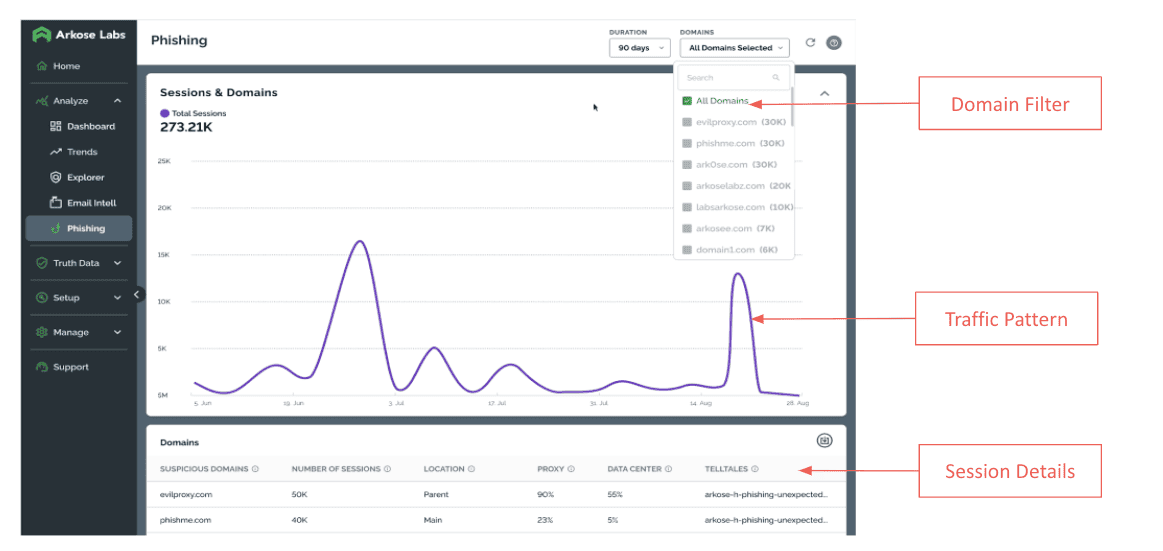This screenshot has width=1163, height=551.
Task: Click the Analyze chart icon
Action: pyautogui.click(x=42, y=101)
